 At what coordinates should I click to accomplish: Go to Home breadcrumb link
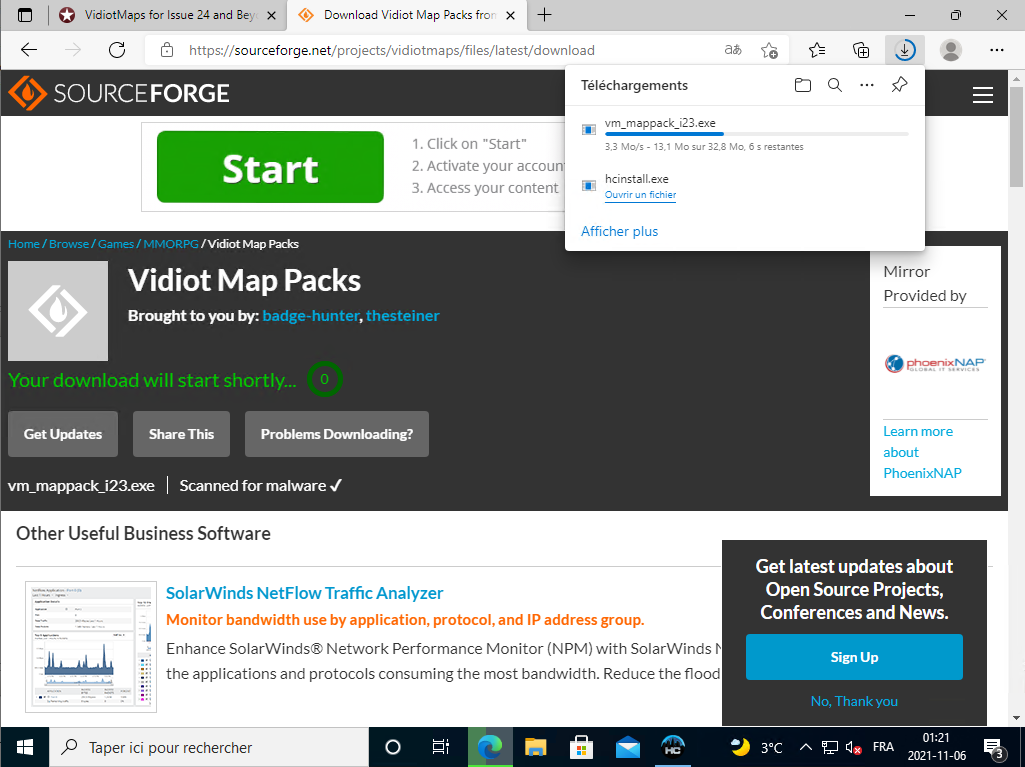point(24,244)
